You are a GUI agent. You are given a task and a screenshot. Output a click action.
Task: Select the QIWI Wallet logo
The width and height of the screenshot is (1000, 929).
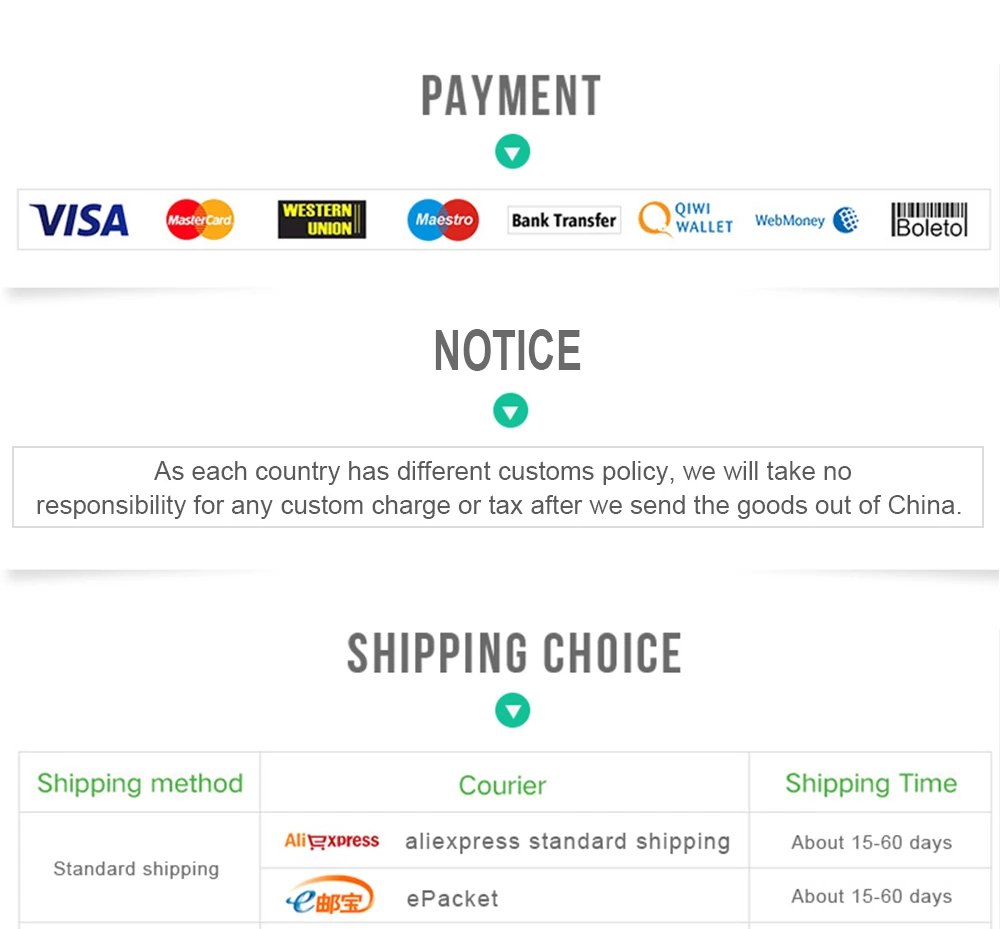[x=686, y=219]
